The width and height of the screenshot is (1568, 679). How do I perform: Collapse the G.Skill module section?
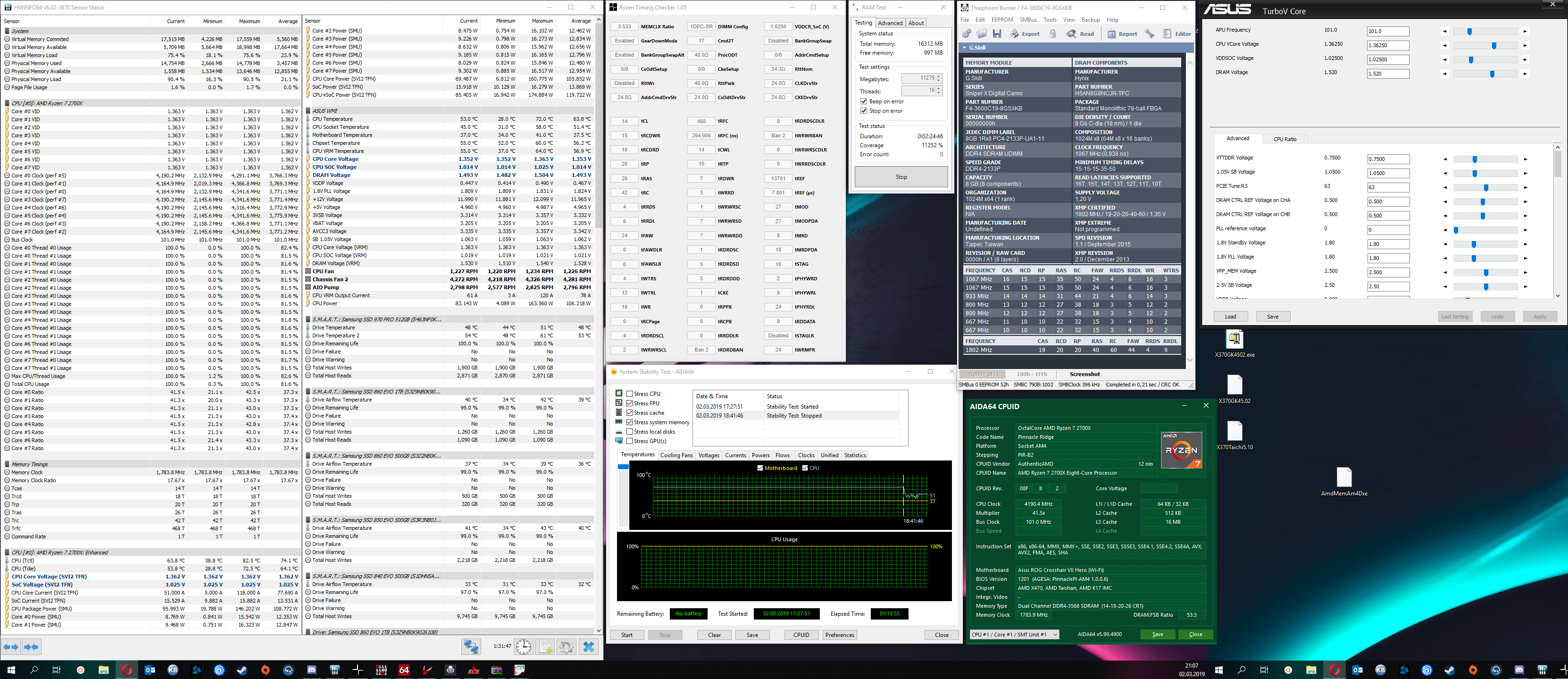click(964, 48)
